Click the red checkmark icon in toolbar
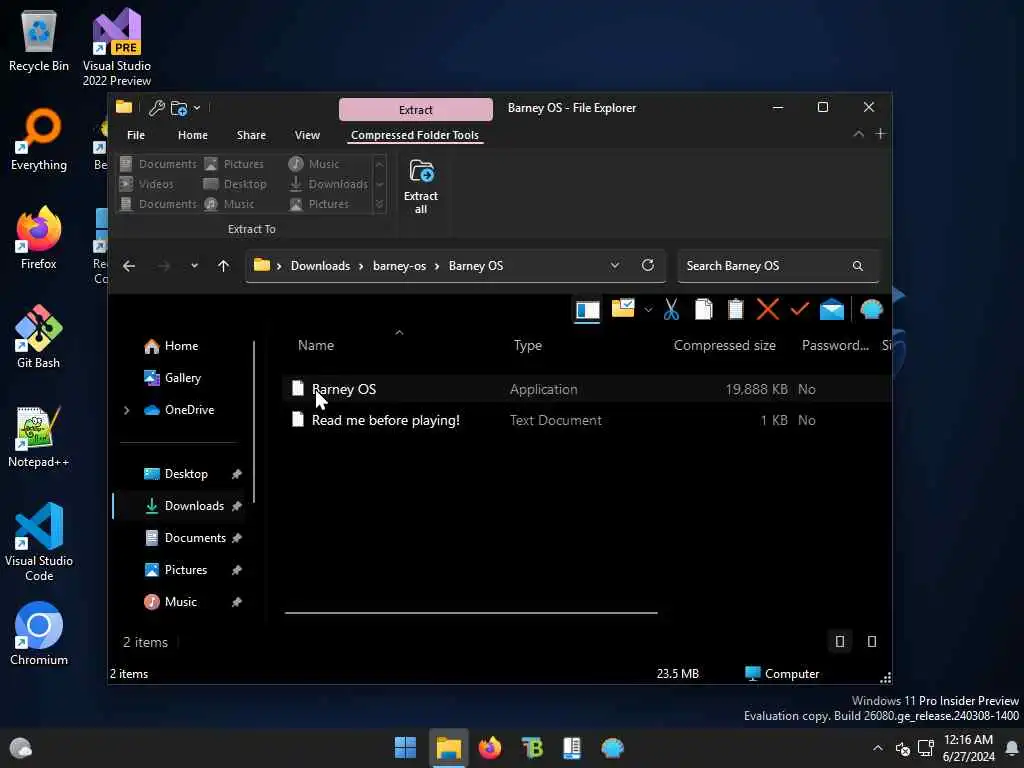 click(x=799, y=308)
